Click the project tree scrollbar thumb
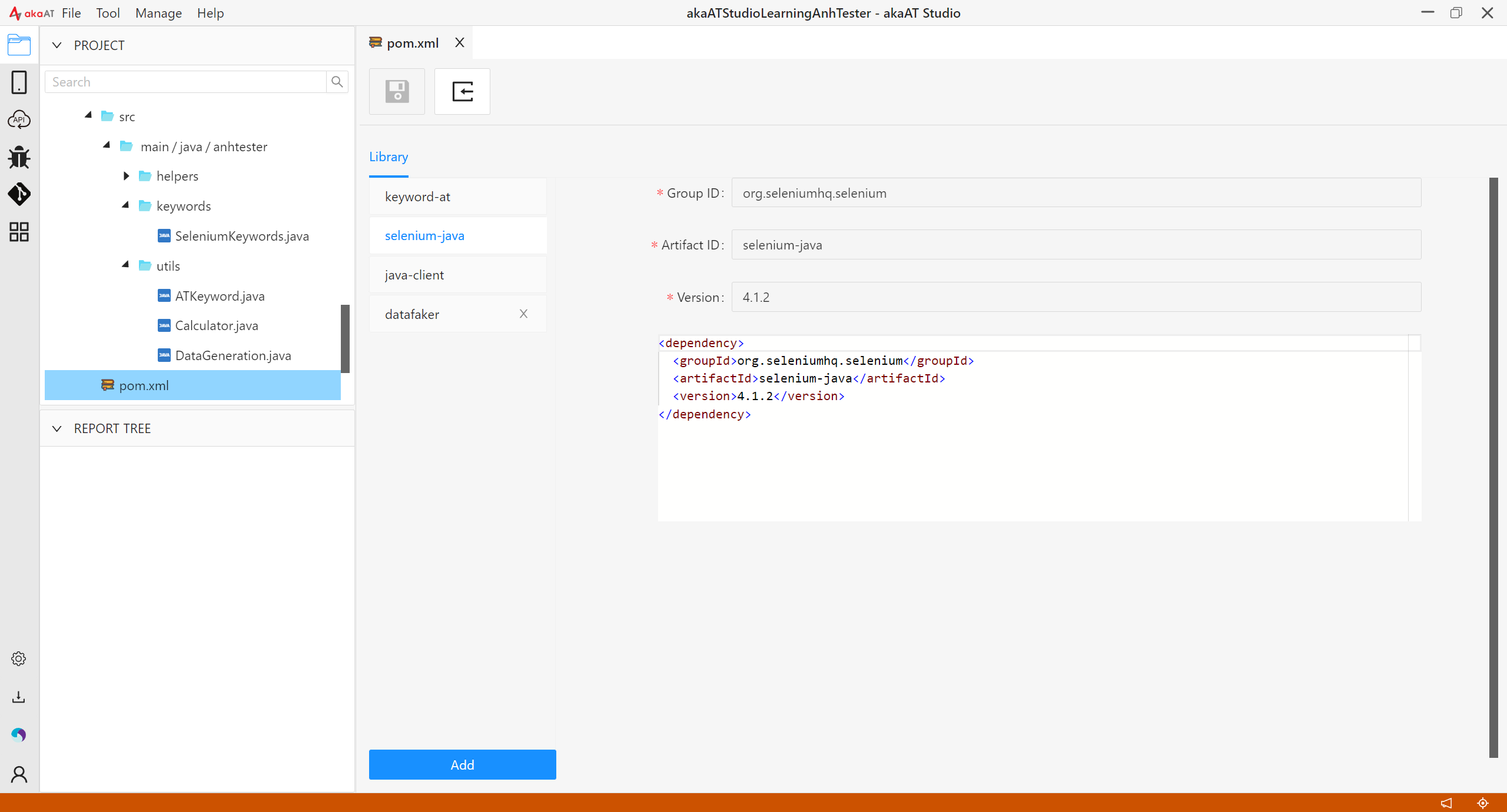Viewport: 1507px width, 812px height. [x=346, y=338]
